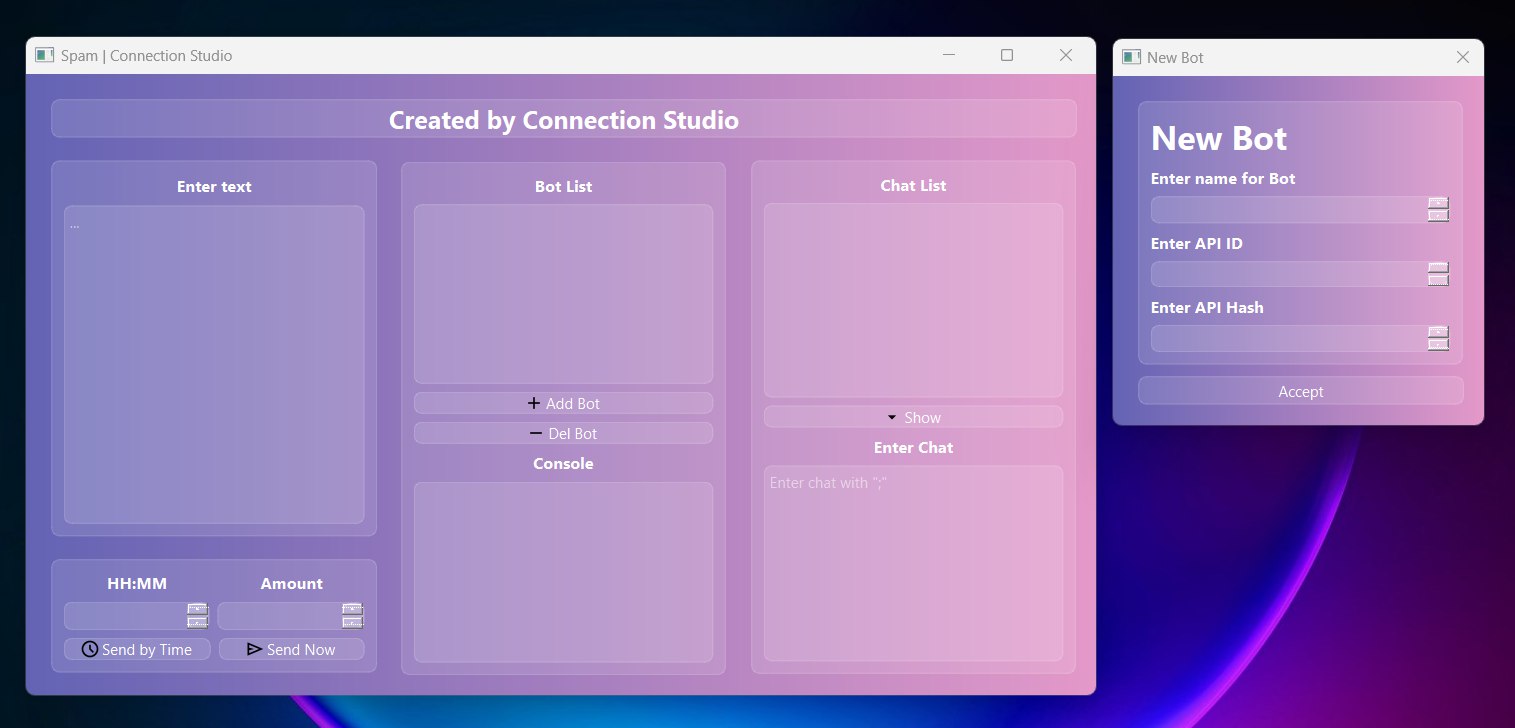Click the Send Now button label
The image size is (1515, 728).
301,649
